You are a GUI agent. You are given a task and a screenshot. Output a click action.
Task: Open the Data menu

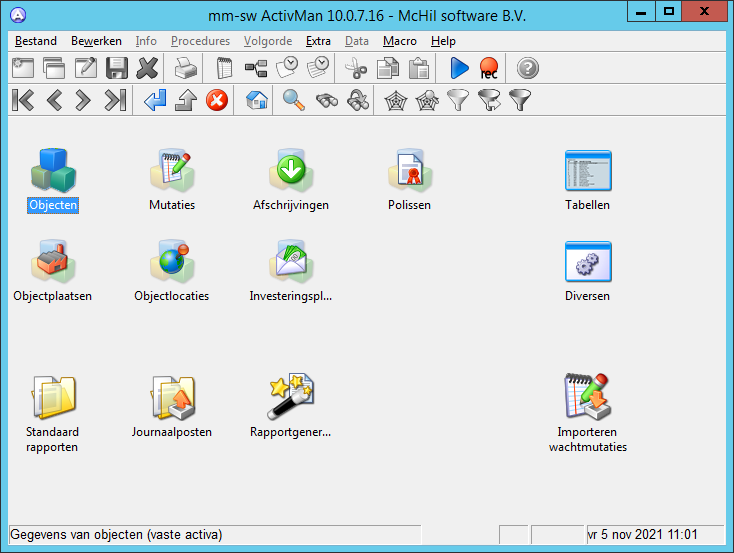(357, 41)
